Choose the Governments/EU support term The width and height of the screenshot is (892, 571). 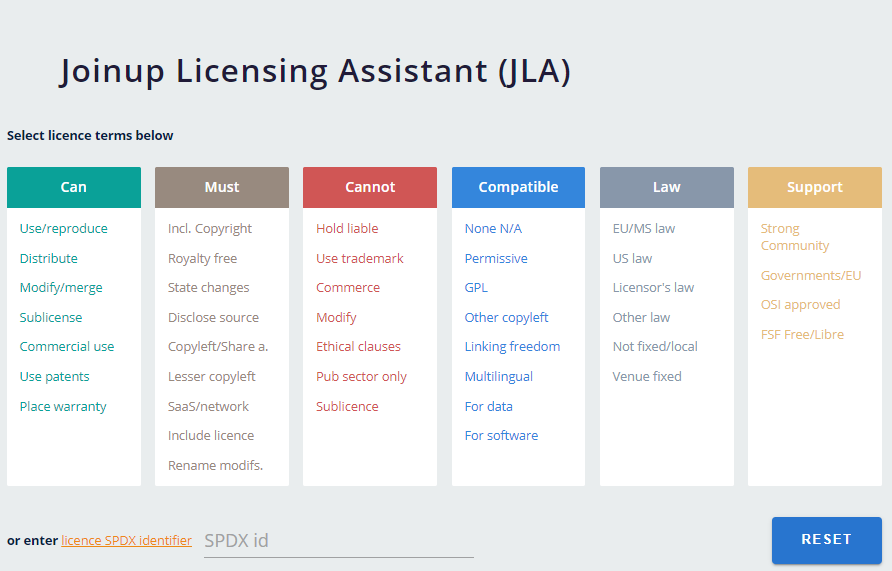coord(811,275)
